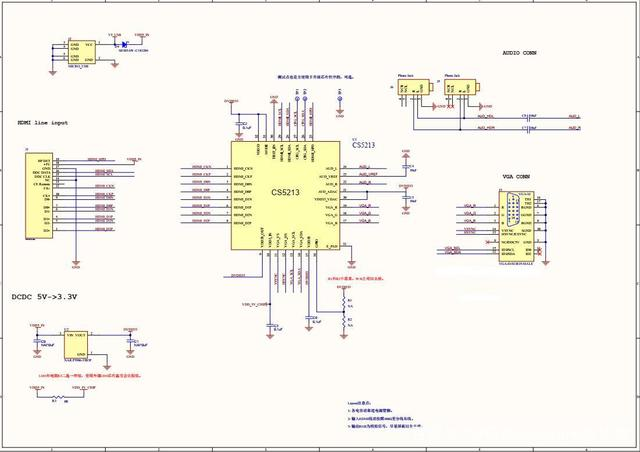The width and height of the screenshot is (640, 452).
Task: Select the right Phone Jack component
Action: [x=462, y=87]
